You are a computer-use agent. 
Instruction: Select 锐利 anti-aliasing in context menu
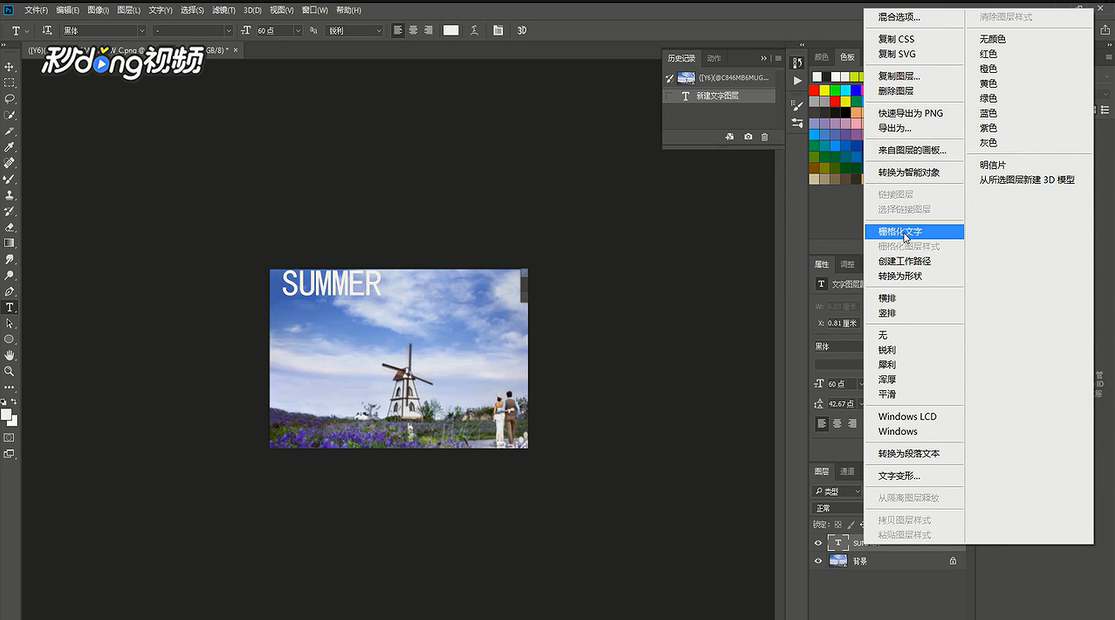[x=887, y=350]
